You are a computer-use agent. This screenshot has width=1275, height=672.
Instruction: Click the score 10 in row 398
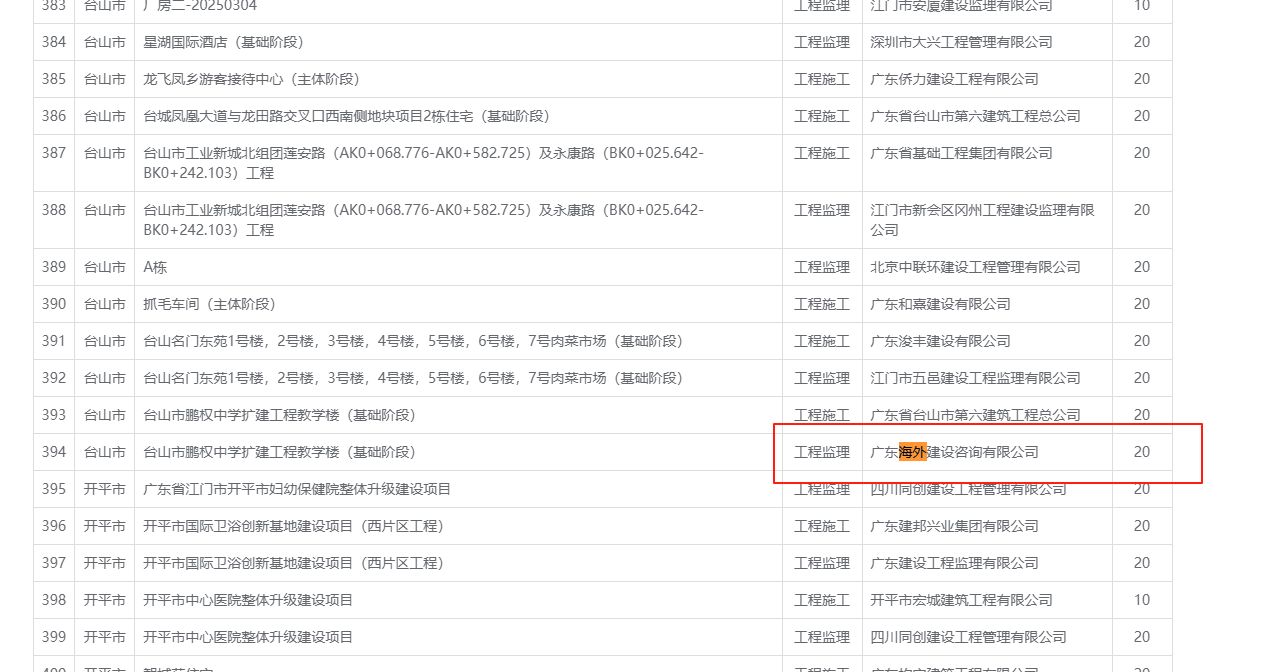click(x=1141, y=600)
